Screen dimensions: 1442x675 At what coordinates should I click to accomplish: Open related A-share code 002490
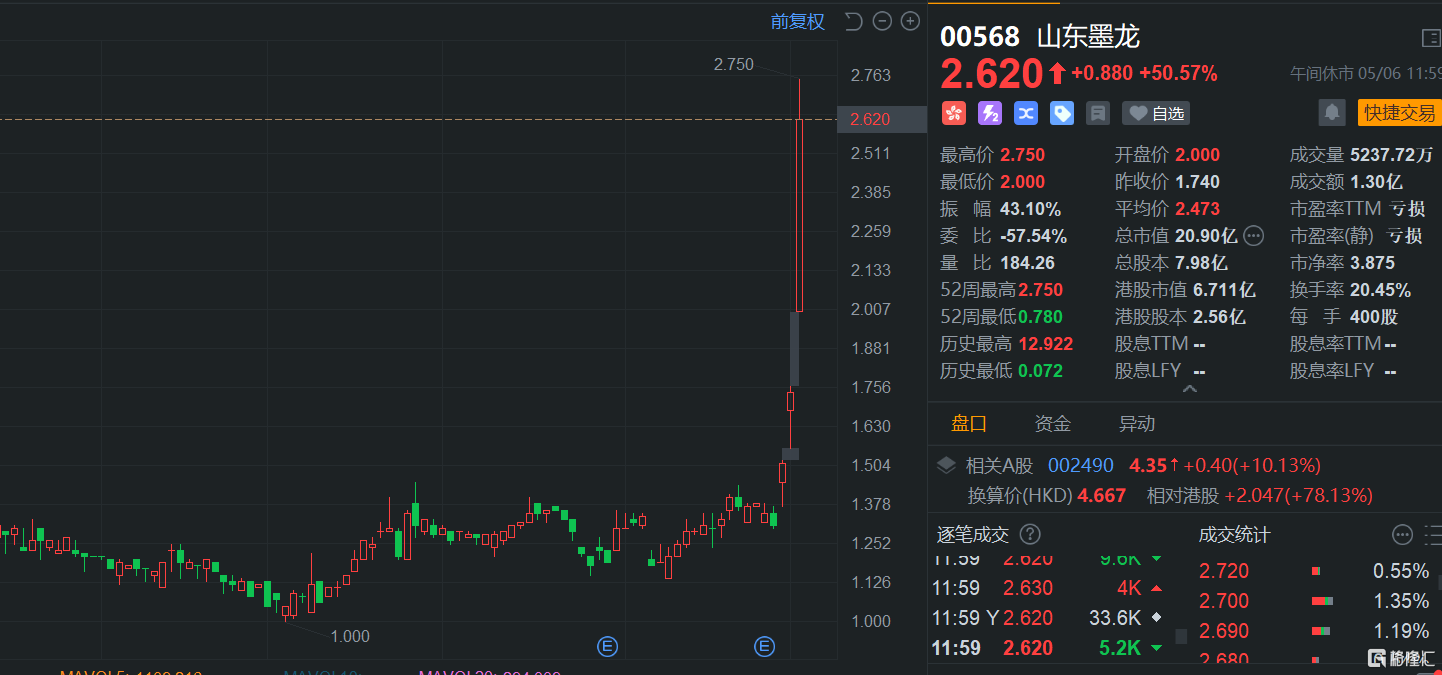pyautogui.click(x=1081, y=465)
